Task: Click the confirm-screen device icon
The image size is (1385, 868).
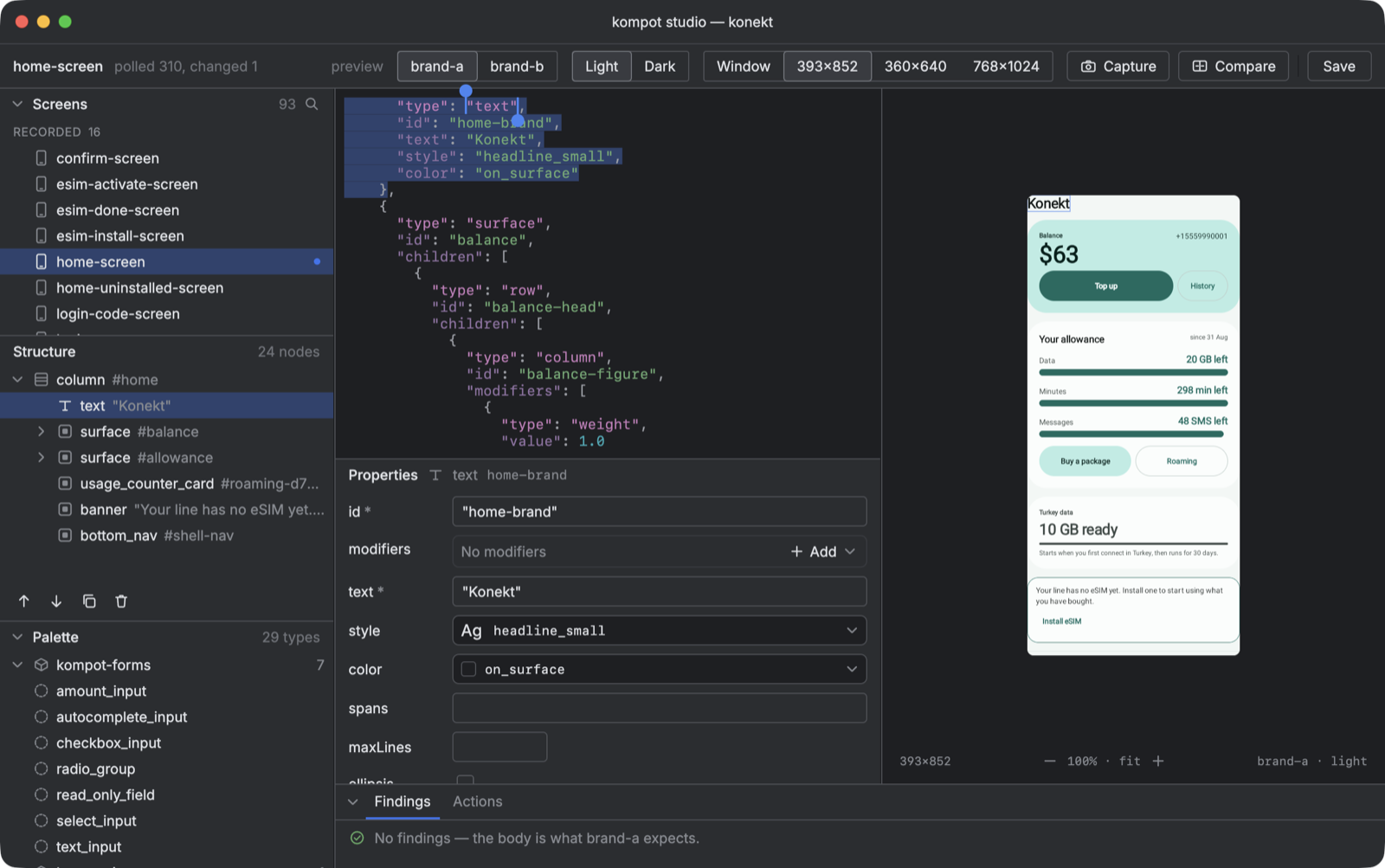Action: tap(41, 158)
